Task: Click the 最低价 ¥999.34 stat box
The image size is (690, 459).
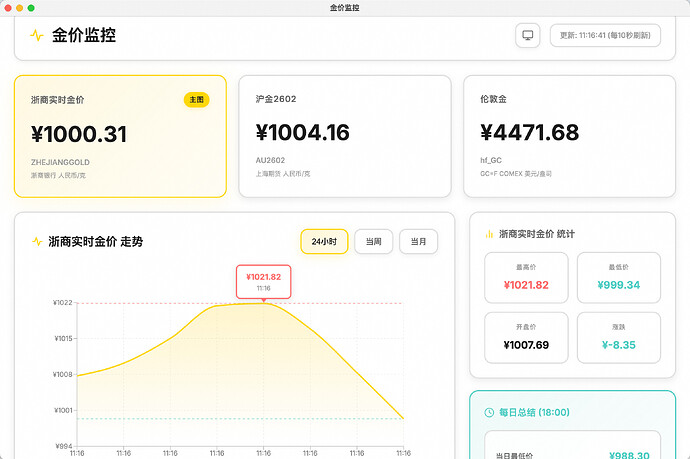Action: (618, 277)
